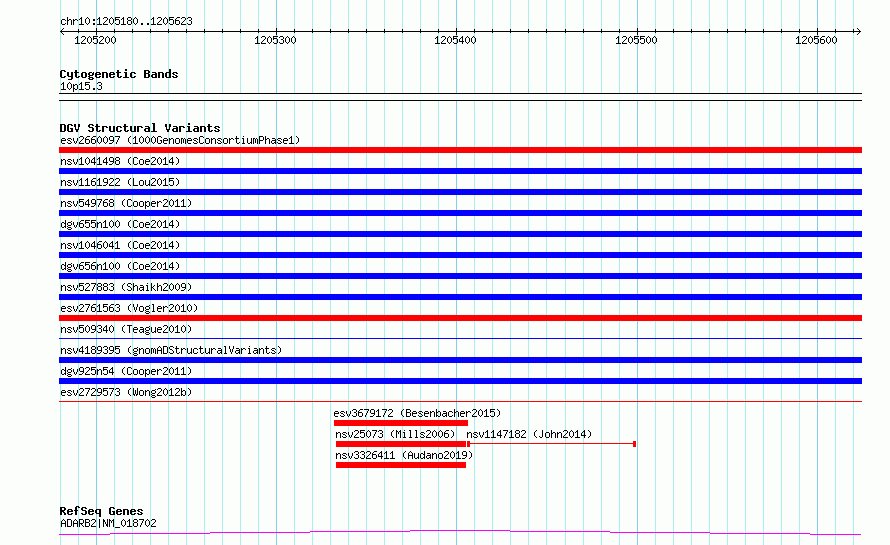Click the 1205200 ruler position
Viewport: 890px width, 545px height.
(x=95, y=40)
